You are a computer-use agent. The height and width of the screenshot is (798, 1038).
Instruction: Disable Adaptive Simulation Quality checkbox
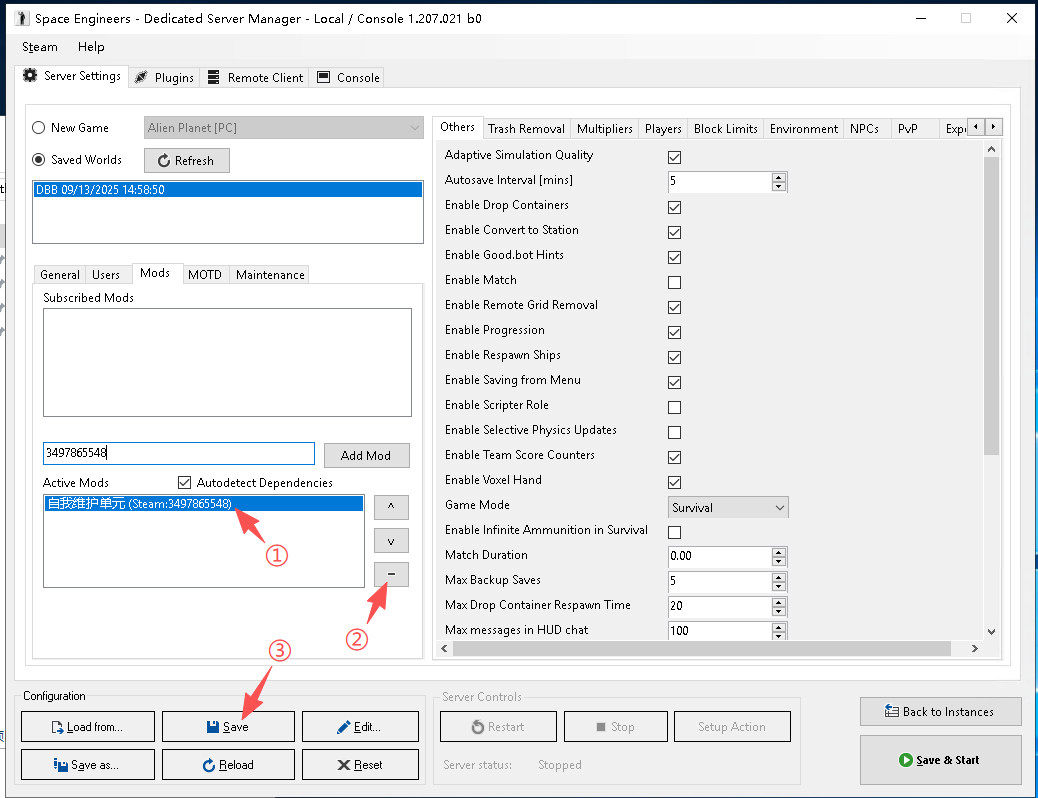674,157
